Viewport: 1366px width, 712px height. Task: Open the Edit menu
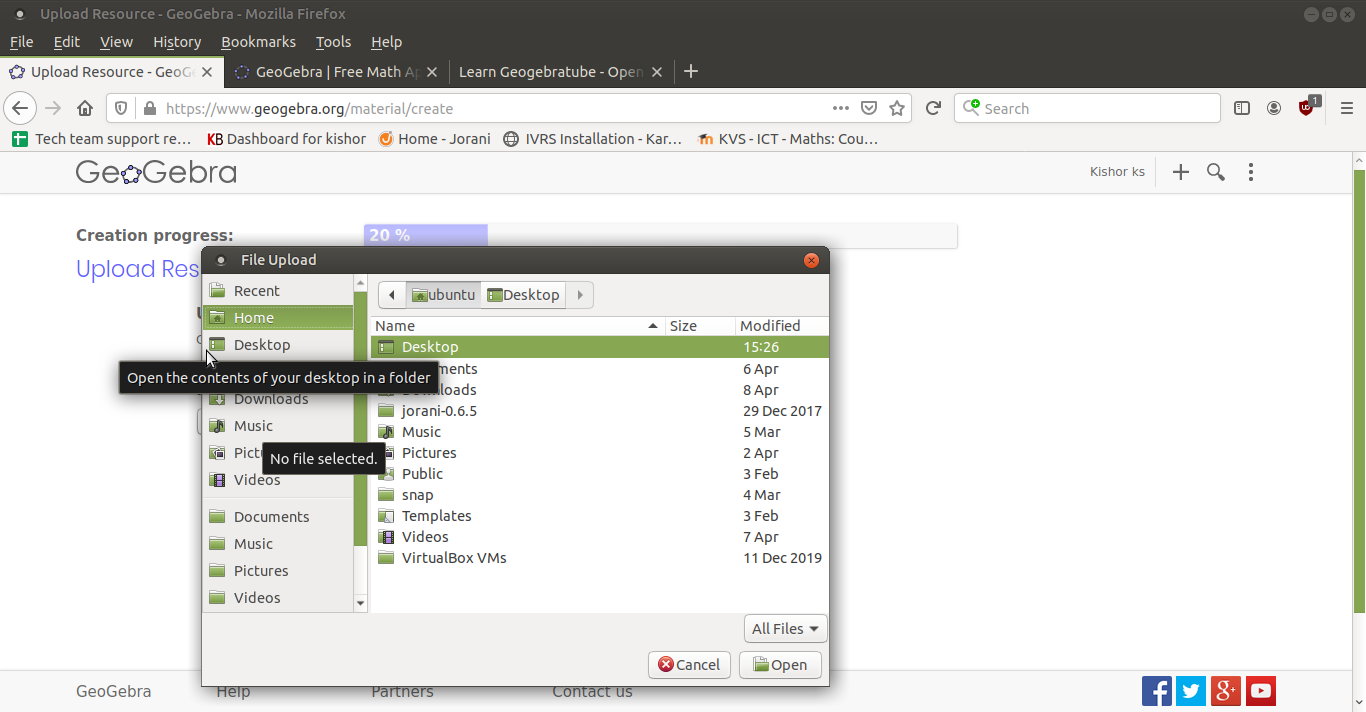(67, 41)
